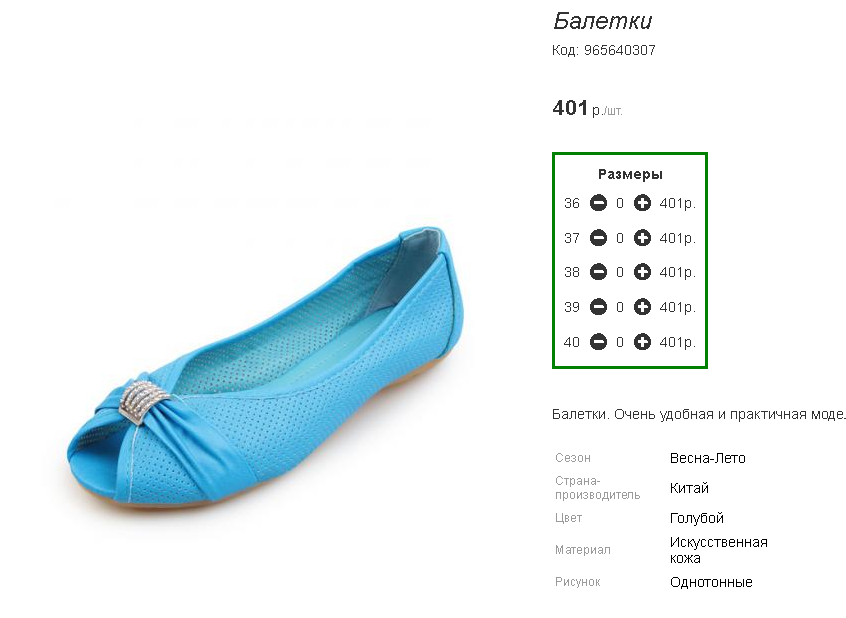Click the Искусственная кожа material value
Viewport: 846px width, 618px height.
coord(719,550)
